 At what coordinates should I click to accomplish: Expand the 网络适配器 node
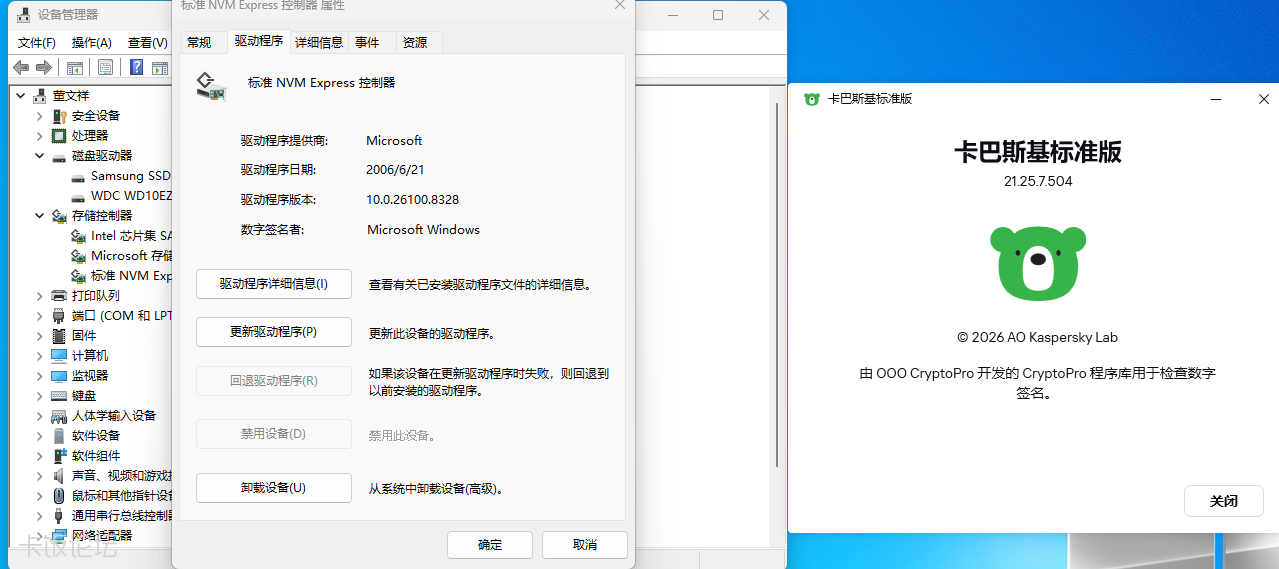tap(40, 536)
